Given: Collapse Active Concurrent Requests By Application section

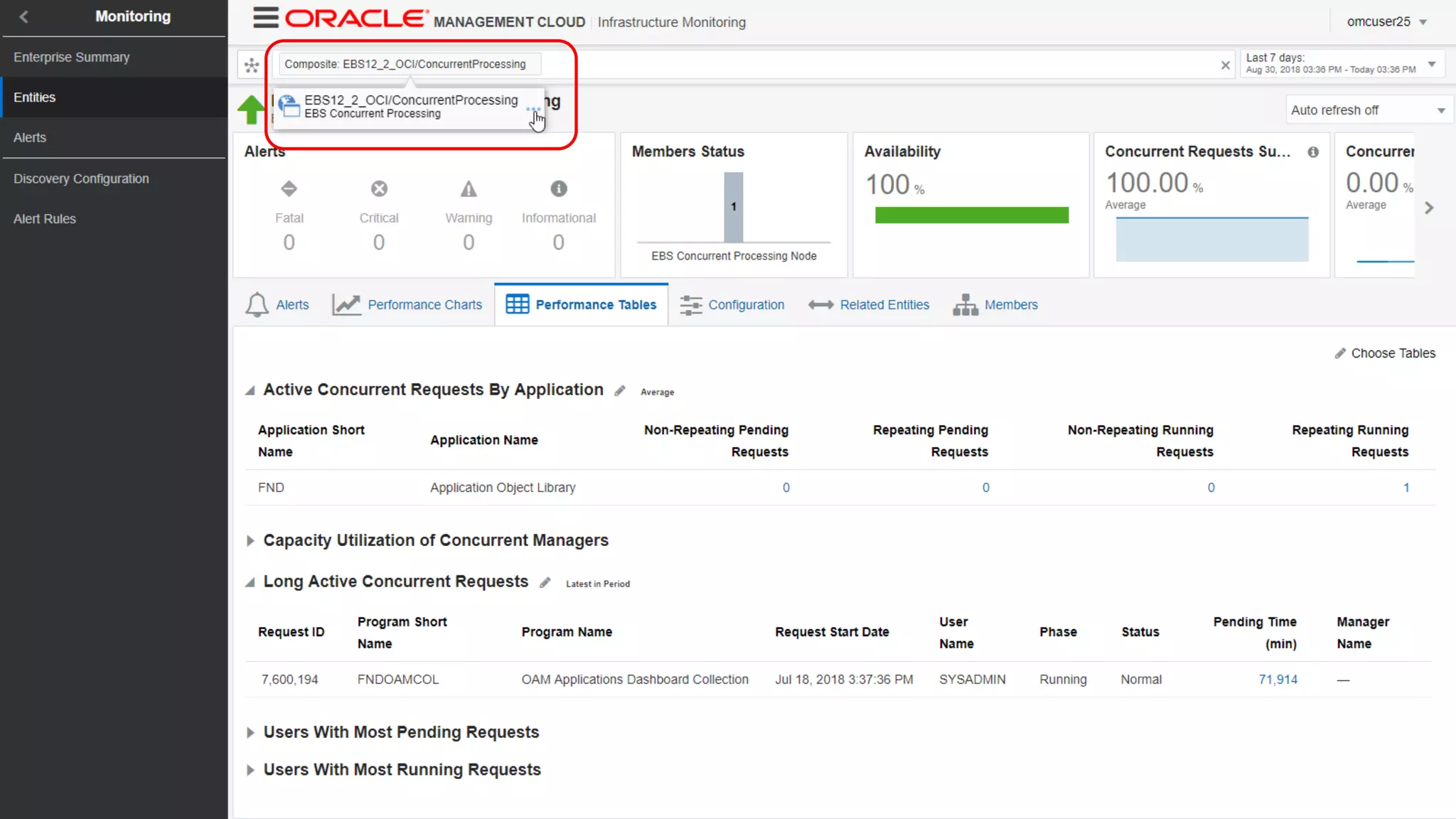Looking at the screenshot, I should pos(250,390).
